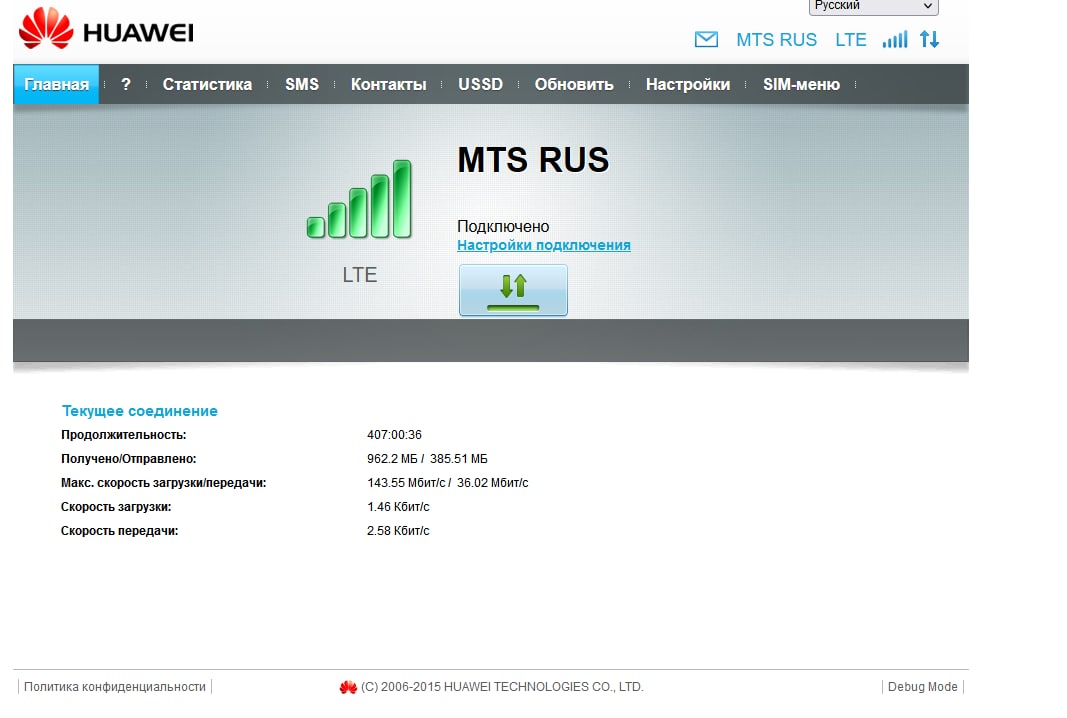Click the LTE network type in header
1067x718 pixels.
click(851, 40)
